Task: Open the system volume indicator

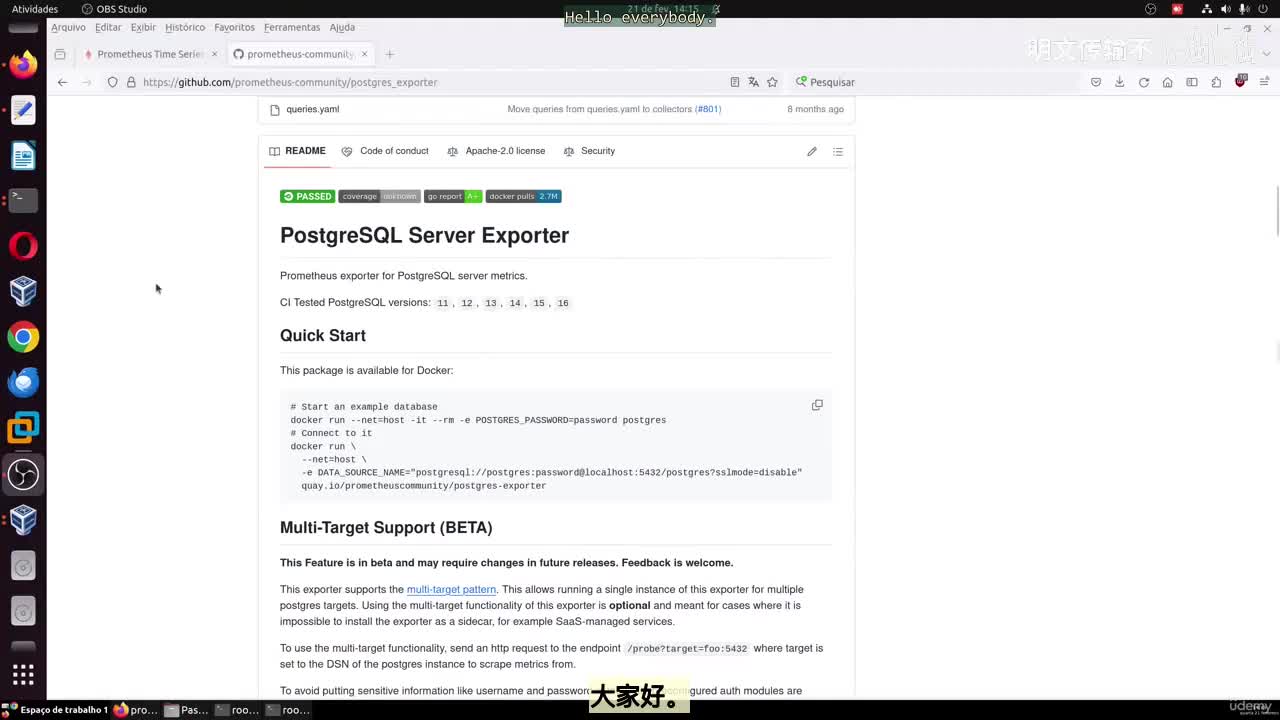Action: 1226,9
